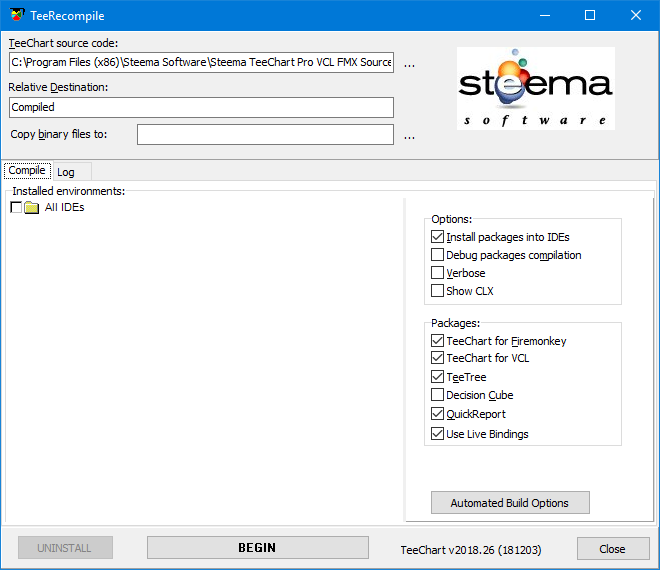Maximize the TeeRecompile window
This screenshot has height=570, width=660.
(590, 16)
